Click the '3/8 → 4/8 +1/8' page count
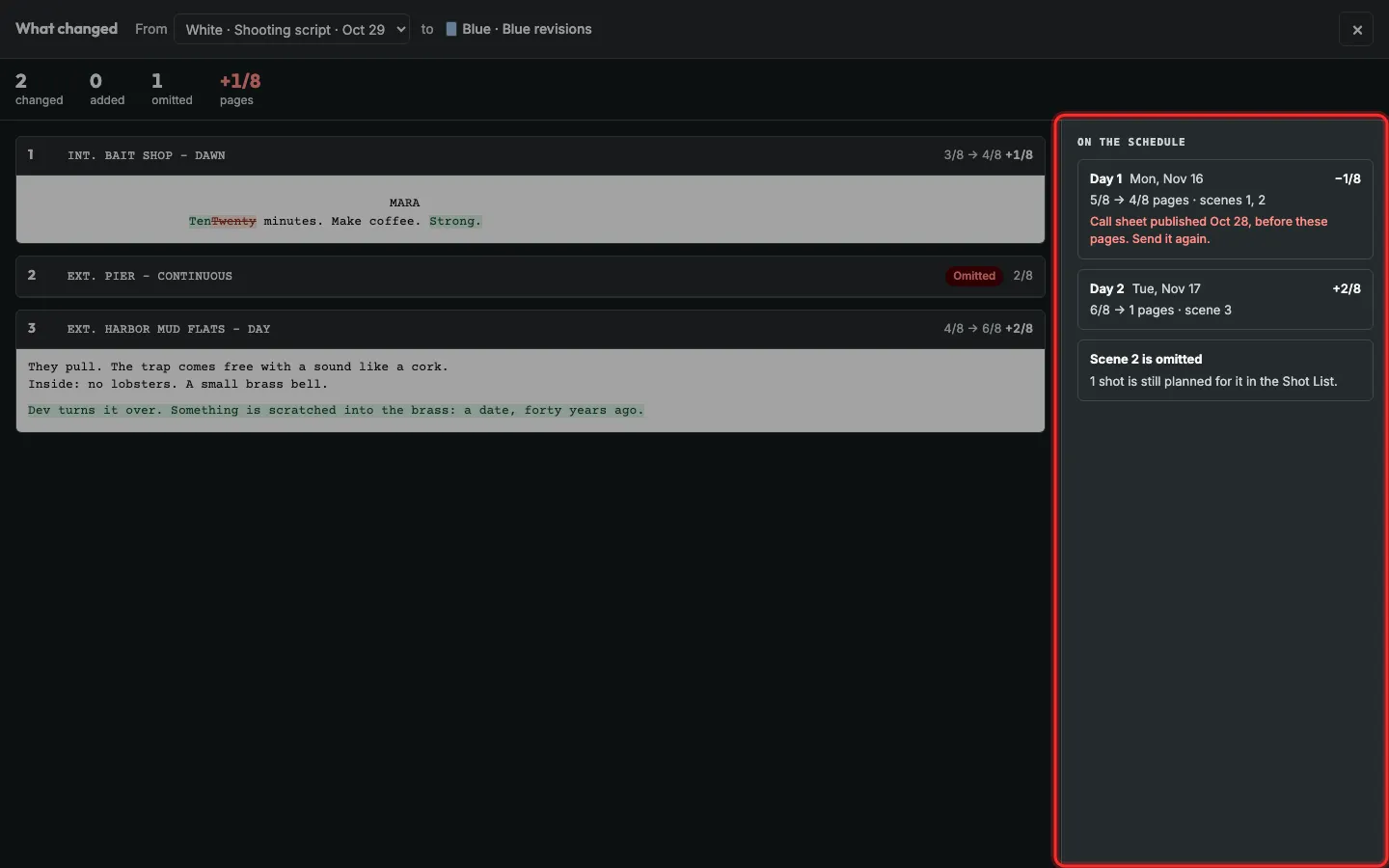The height and width of the screenshot is (868, 1389). [988, 155]
